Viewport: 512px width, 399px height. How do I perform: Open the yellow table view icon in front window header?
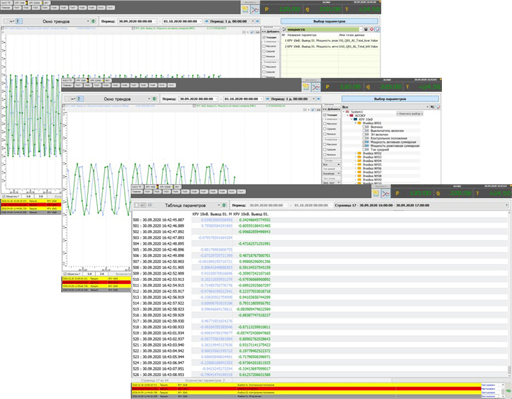(x=376, y=193)
